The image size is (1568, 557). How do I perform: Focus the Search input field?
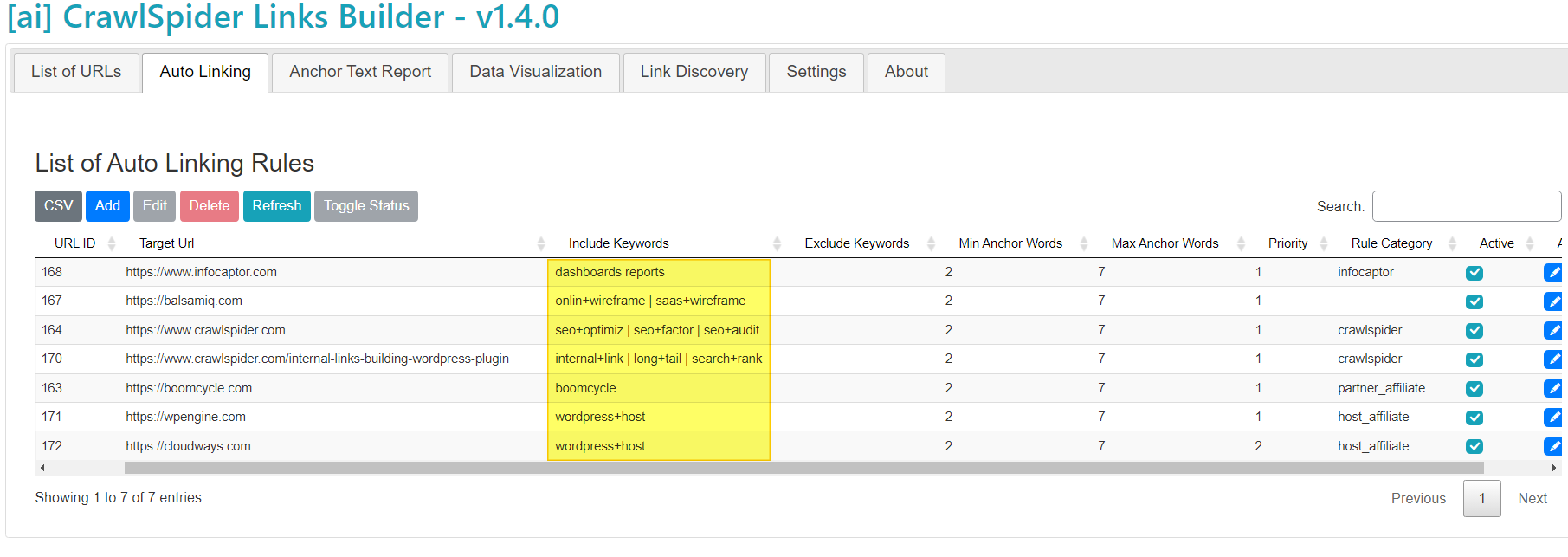(1467, 206)
